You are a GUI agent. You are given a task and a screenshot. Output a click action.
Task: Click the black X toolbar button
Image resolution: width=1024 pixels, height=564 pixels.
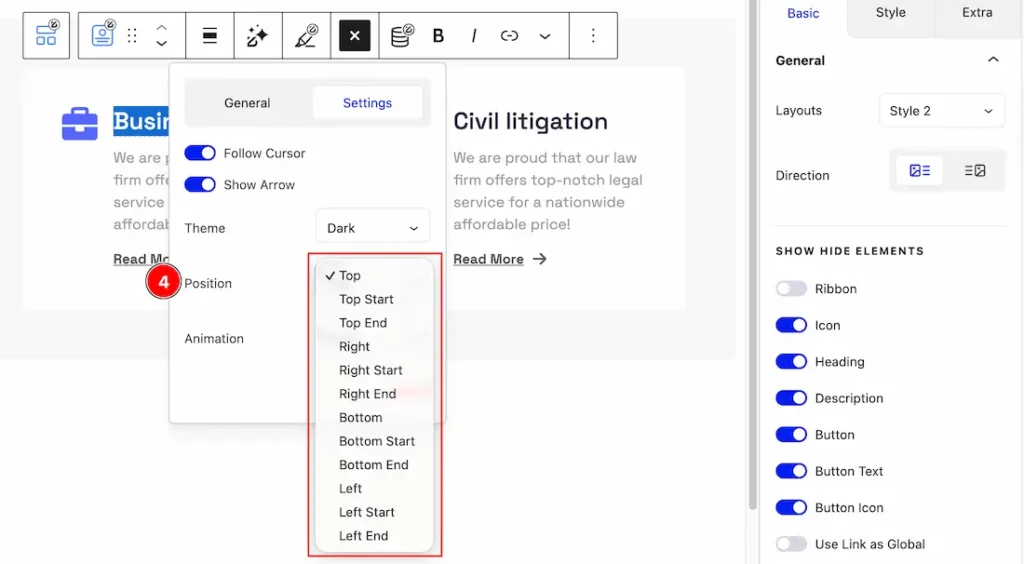(x=354, y=36)
